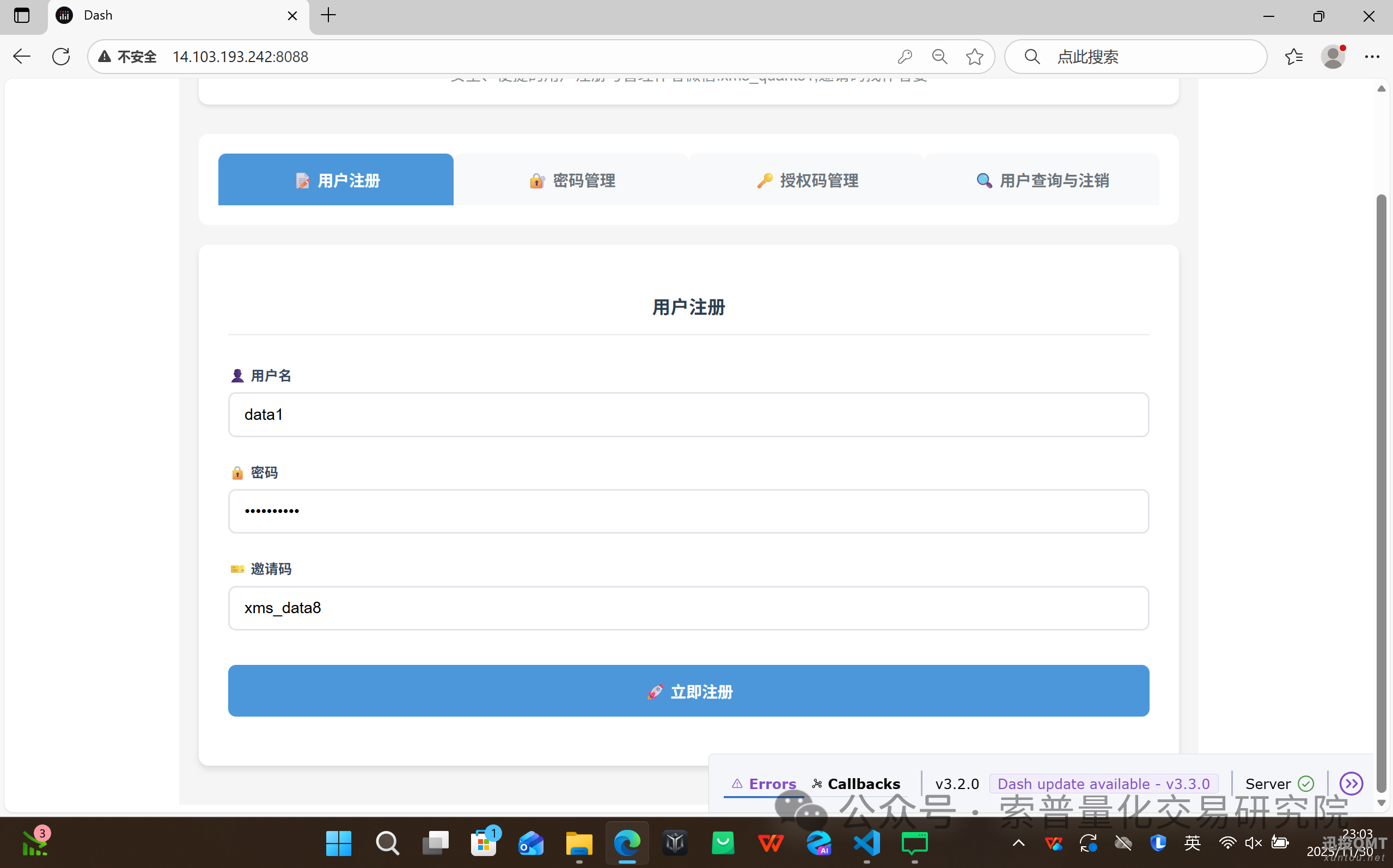Collapse the Dash dev tools panel
This screenshot has height=868, width=1393.
pos(1351,783)
